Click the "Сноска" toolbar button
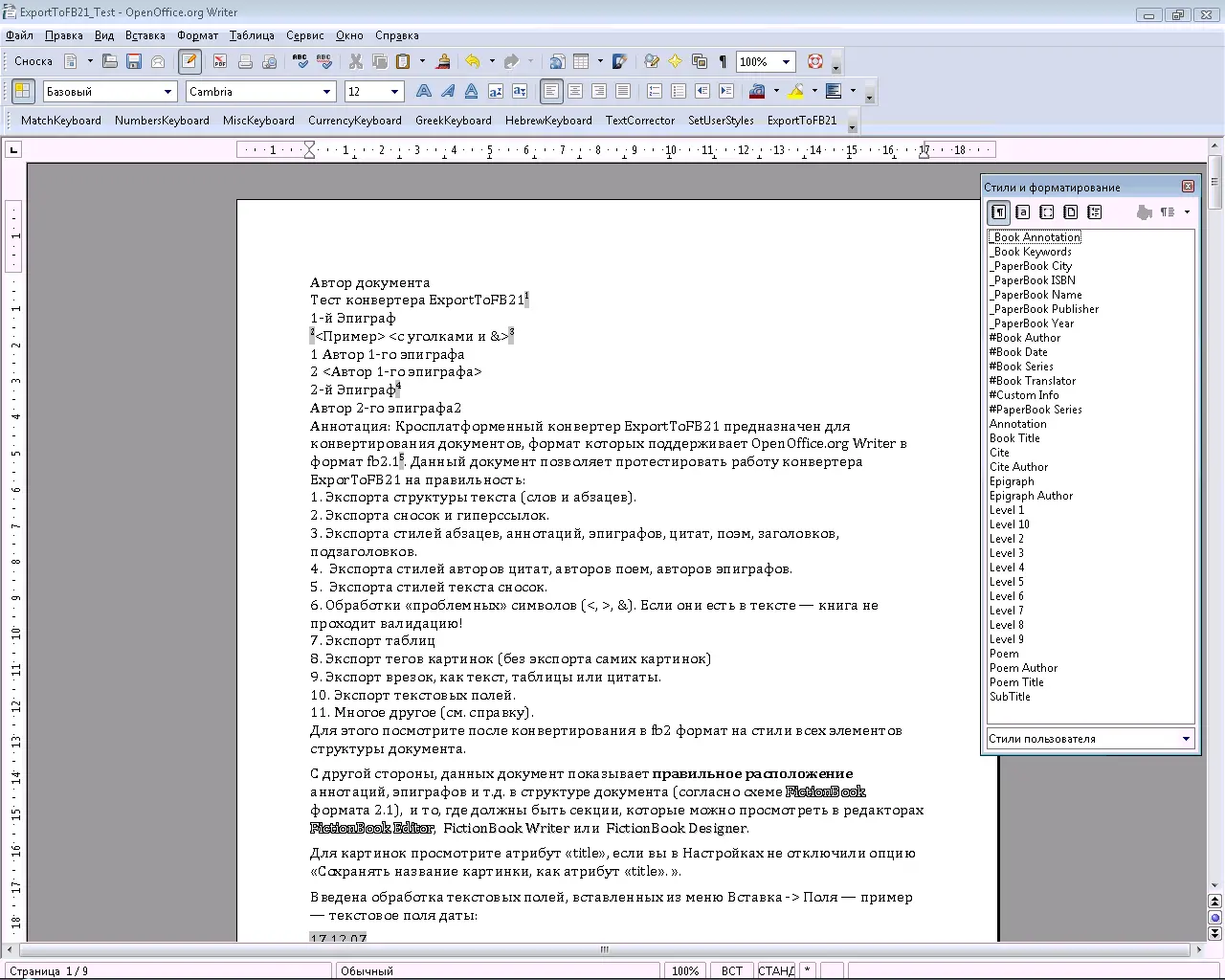The height and width of the screenshot is (980, 1225). point(33,61)
